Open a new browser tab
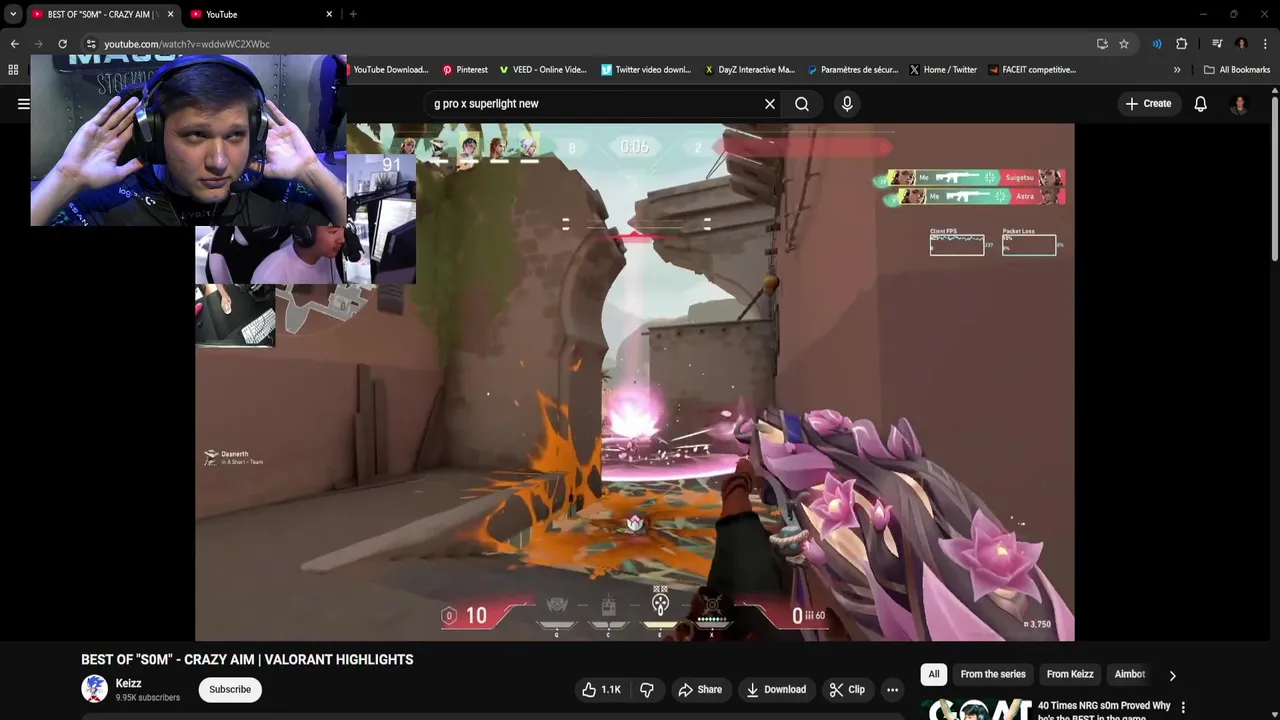The height and width of the screenshot is (720, 1280). coord(353,14)
